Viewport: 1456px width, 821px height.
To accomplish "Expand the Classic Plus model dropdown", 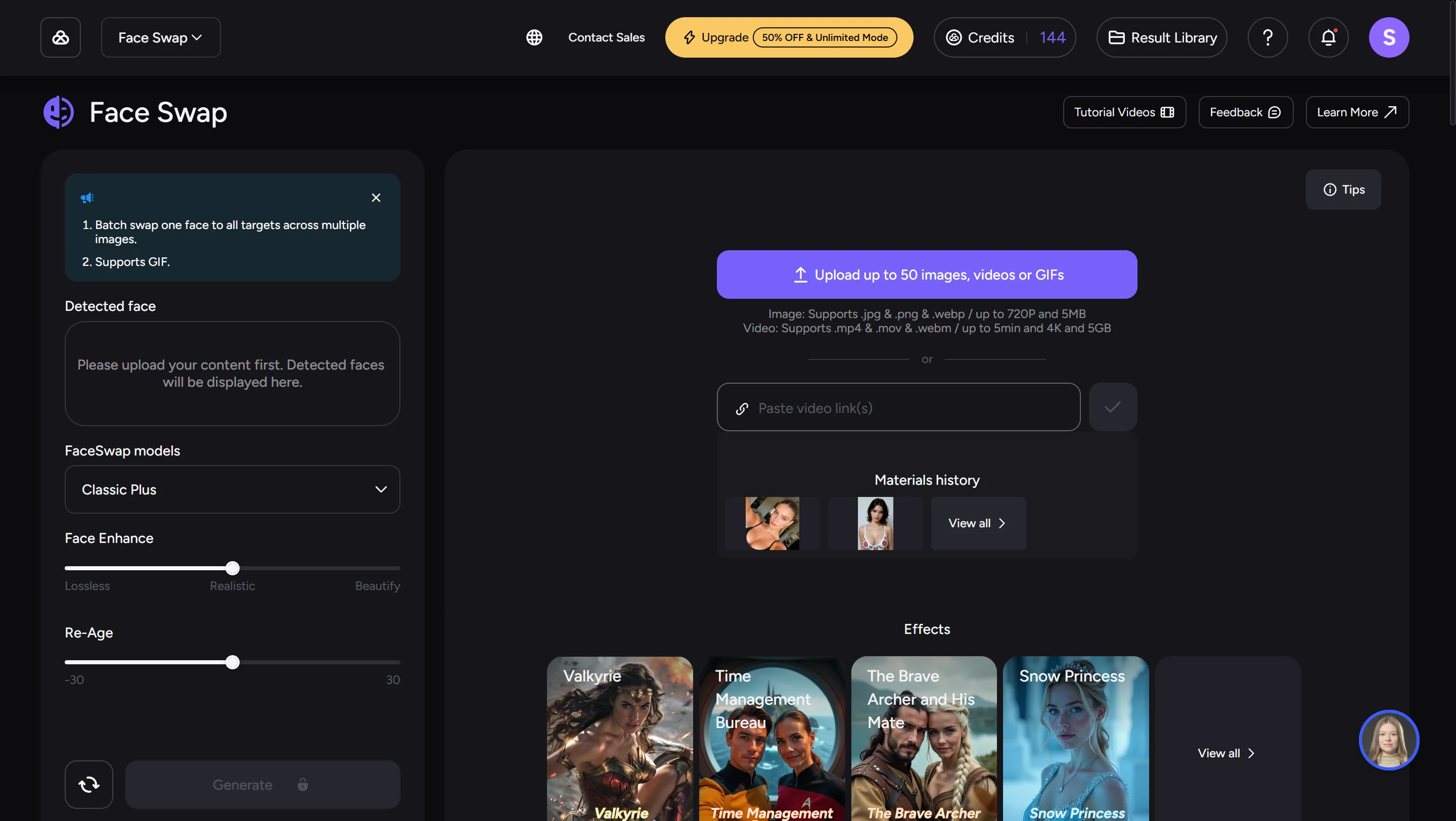I will pyautogui.click(x=233, y=489).
